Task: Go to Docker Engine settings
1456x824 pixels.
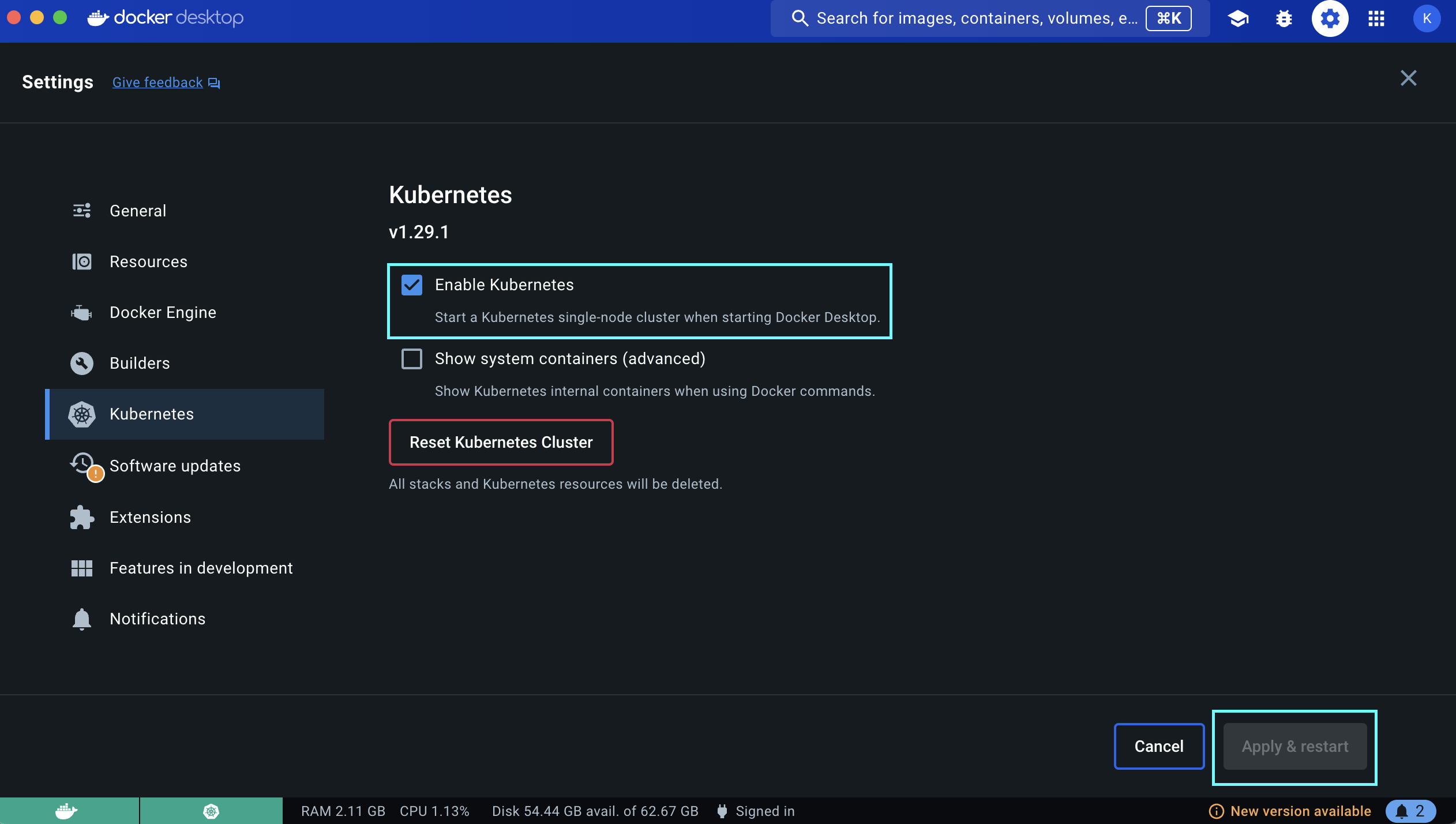Action: click(163, 312)
